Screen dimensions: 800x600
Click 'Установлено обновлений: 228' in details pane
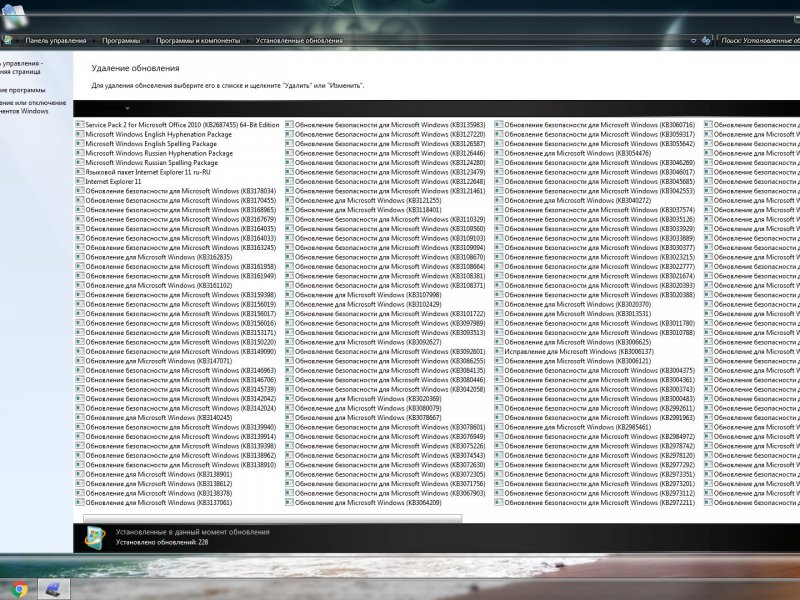pyautogui.click(x=162, y=542)
